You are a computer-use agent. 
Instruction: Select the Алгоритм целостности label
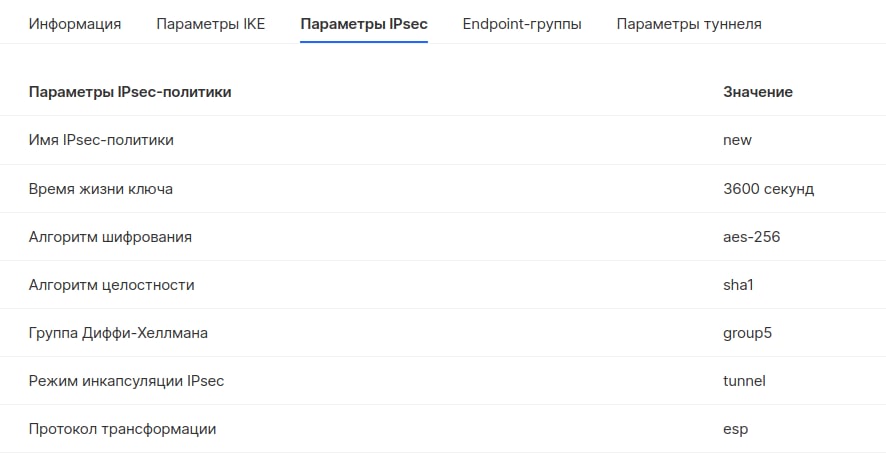111,285
